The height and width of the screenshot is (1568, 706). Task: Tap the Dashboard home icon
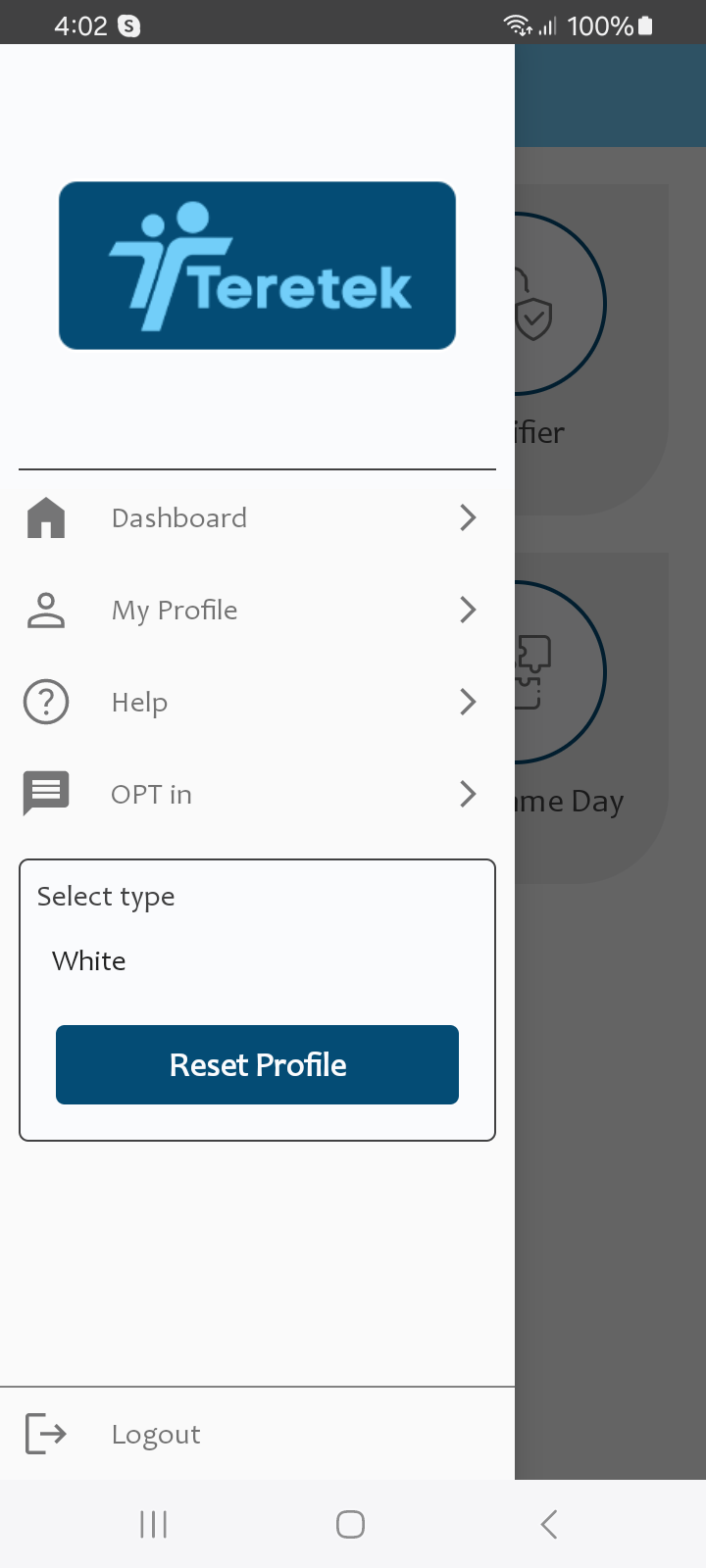(x=46, y=517)
